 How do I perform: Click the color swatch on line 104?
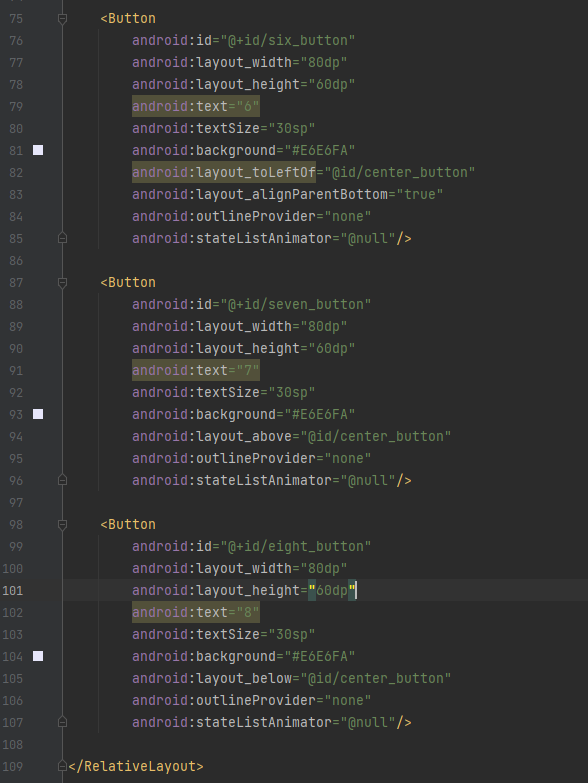(x=38, y=656)
